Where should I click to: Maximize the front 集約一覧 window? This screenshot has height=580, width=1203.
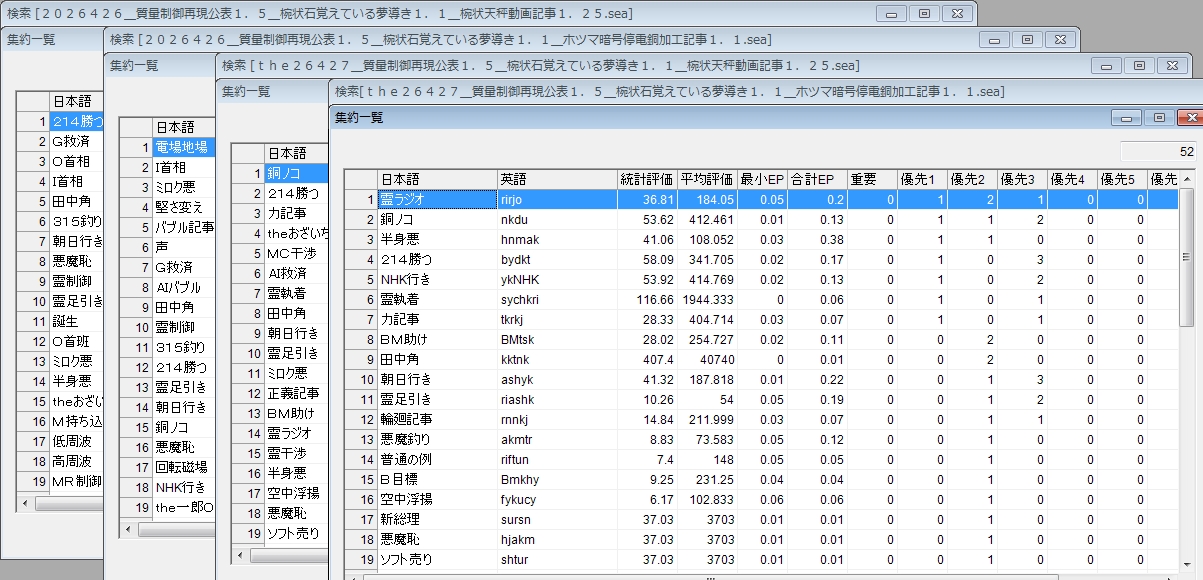tap(1159, 117)
